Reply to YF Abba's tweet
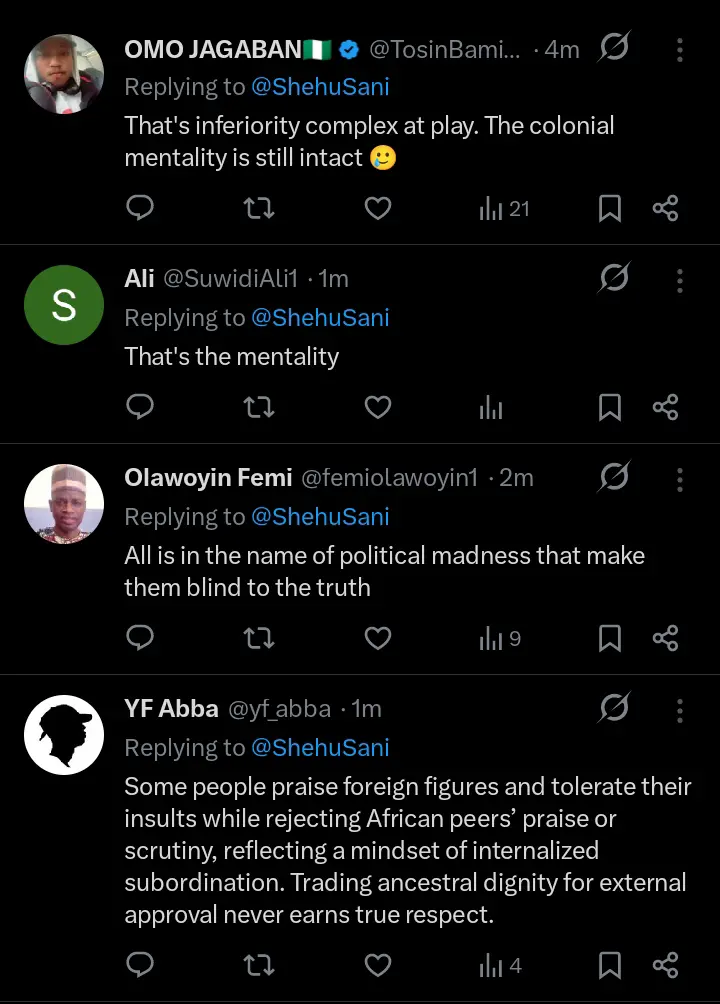The height and width of the screenshot is (1004, 720). [141, 965]
